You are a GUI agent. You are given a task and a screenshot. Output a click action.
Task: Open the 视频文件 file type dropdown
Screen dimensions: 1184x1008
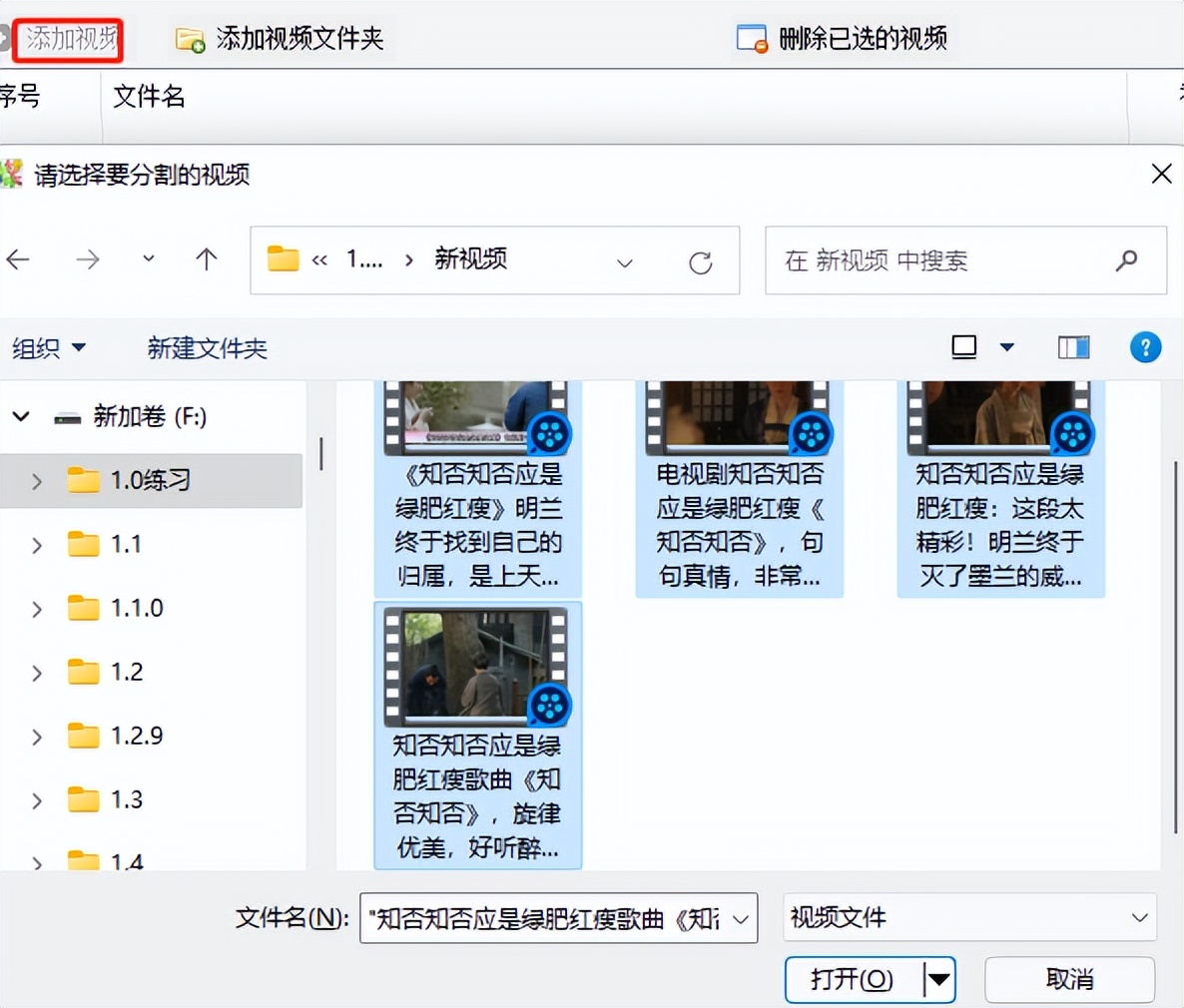(968, 917)
